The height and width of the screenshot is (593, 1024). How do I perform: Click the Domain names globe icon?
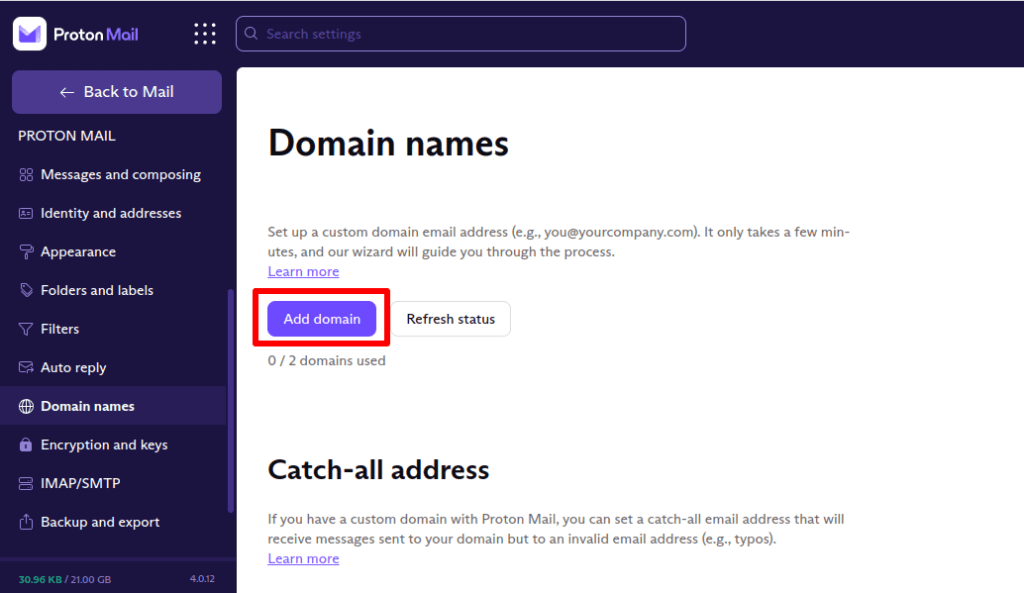point(24,406)
